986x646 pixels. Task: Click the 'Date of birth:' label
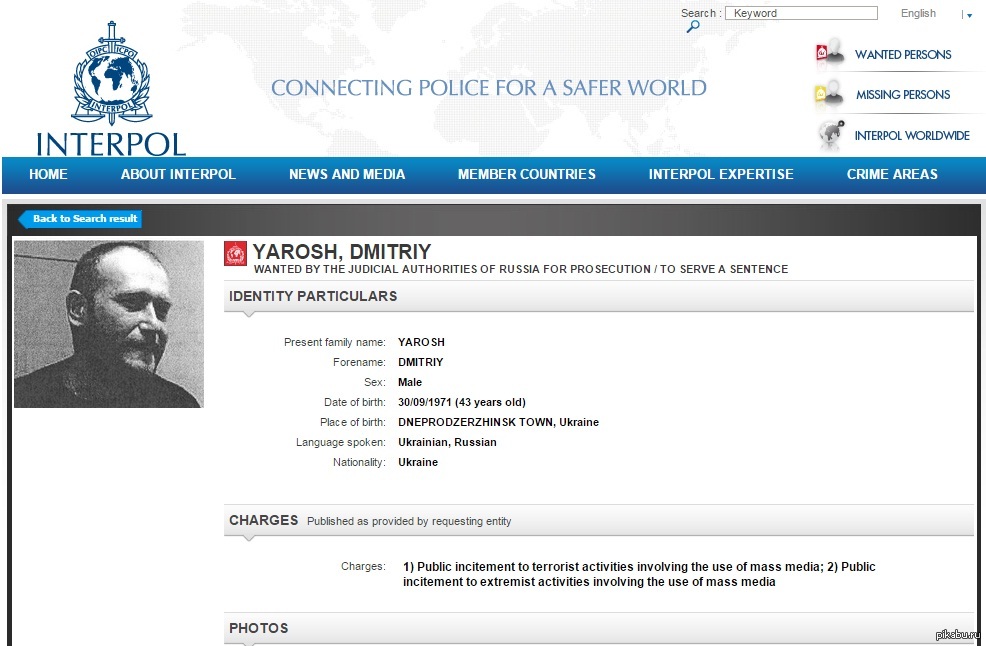coord(355,403)
